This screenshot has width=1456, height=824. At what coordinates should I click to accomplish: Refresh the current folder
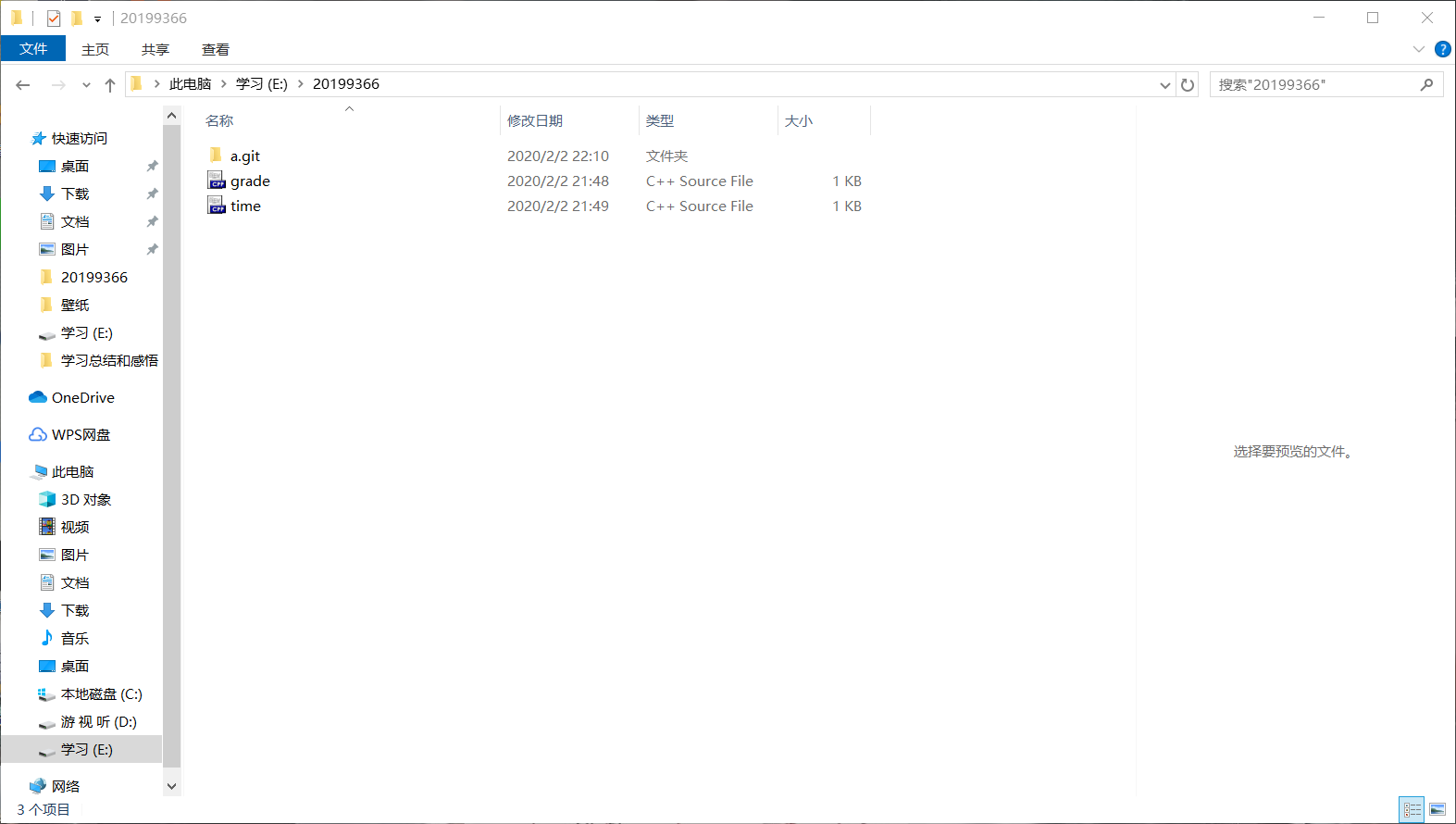pos(1188,85)
